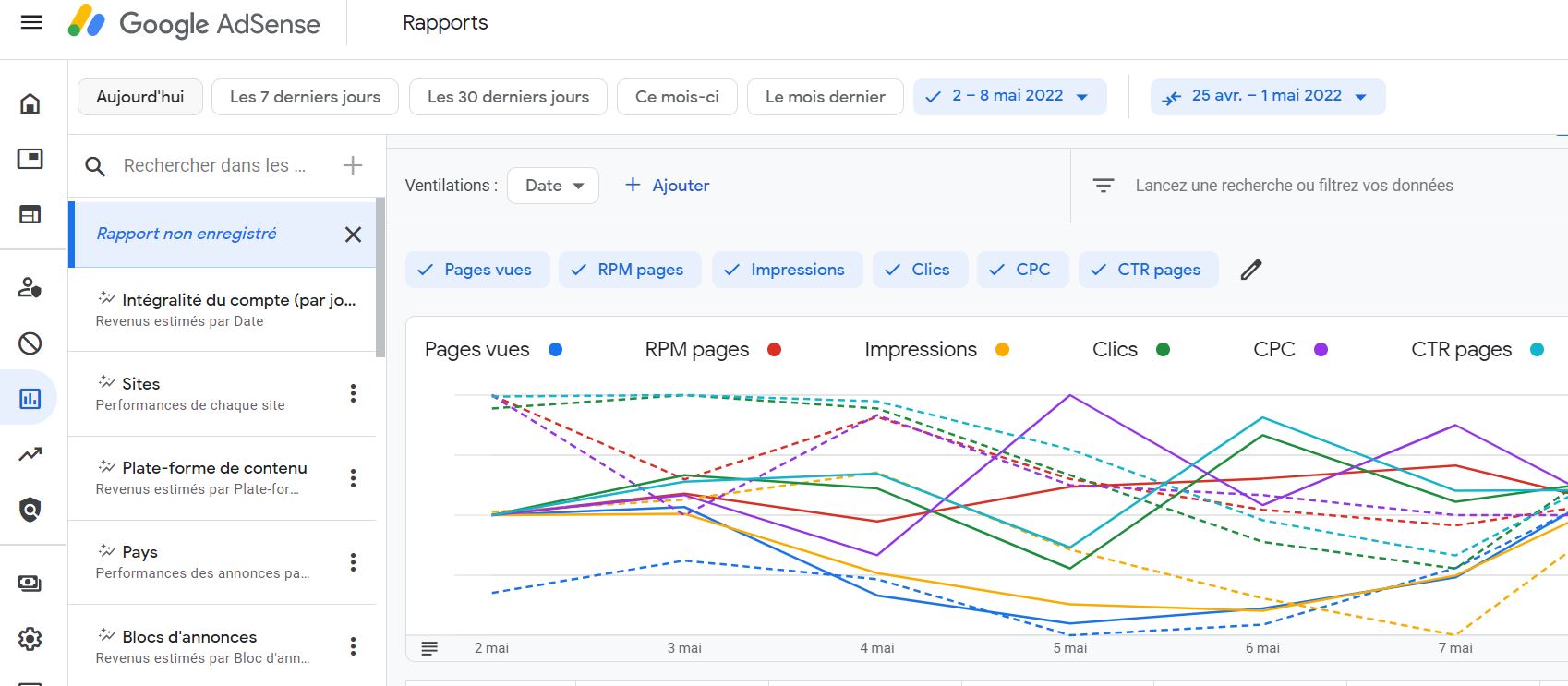The width and height of the screenshot is (1568, 686).
Task: Open three-dot menu for Blocs d'annonces
Action: [353, 646]
